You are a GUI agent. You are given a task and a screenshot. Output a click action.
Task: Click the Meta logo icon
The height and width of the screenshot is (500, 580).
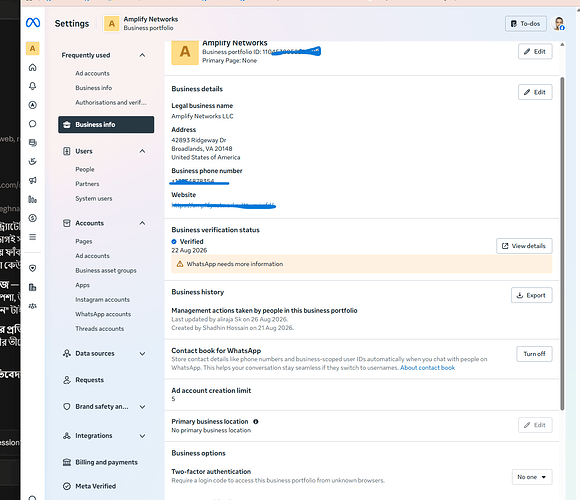[x=33, y=23]
